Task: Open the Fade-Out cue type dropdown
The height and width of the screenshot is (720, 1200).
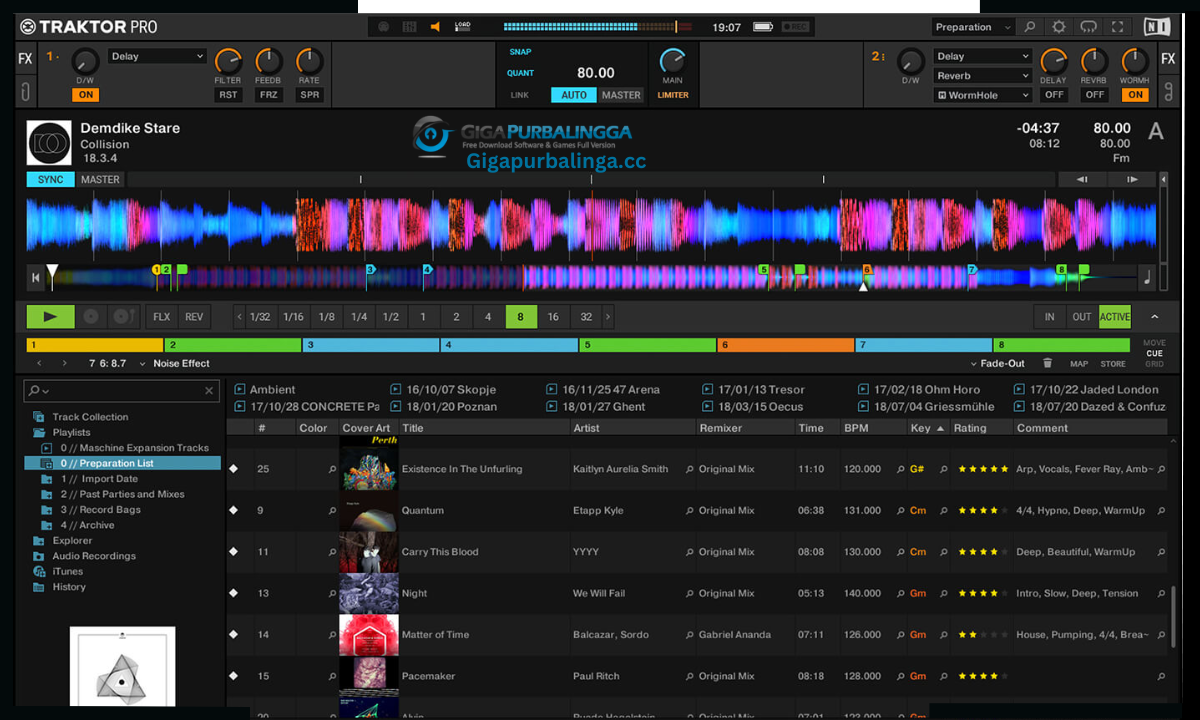Action: pyautogui.click(x=997, y=363)
